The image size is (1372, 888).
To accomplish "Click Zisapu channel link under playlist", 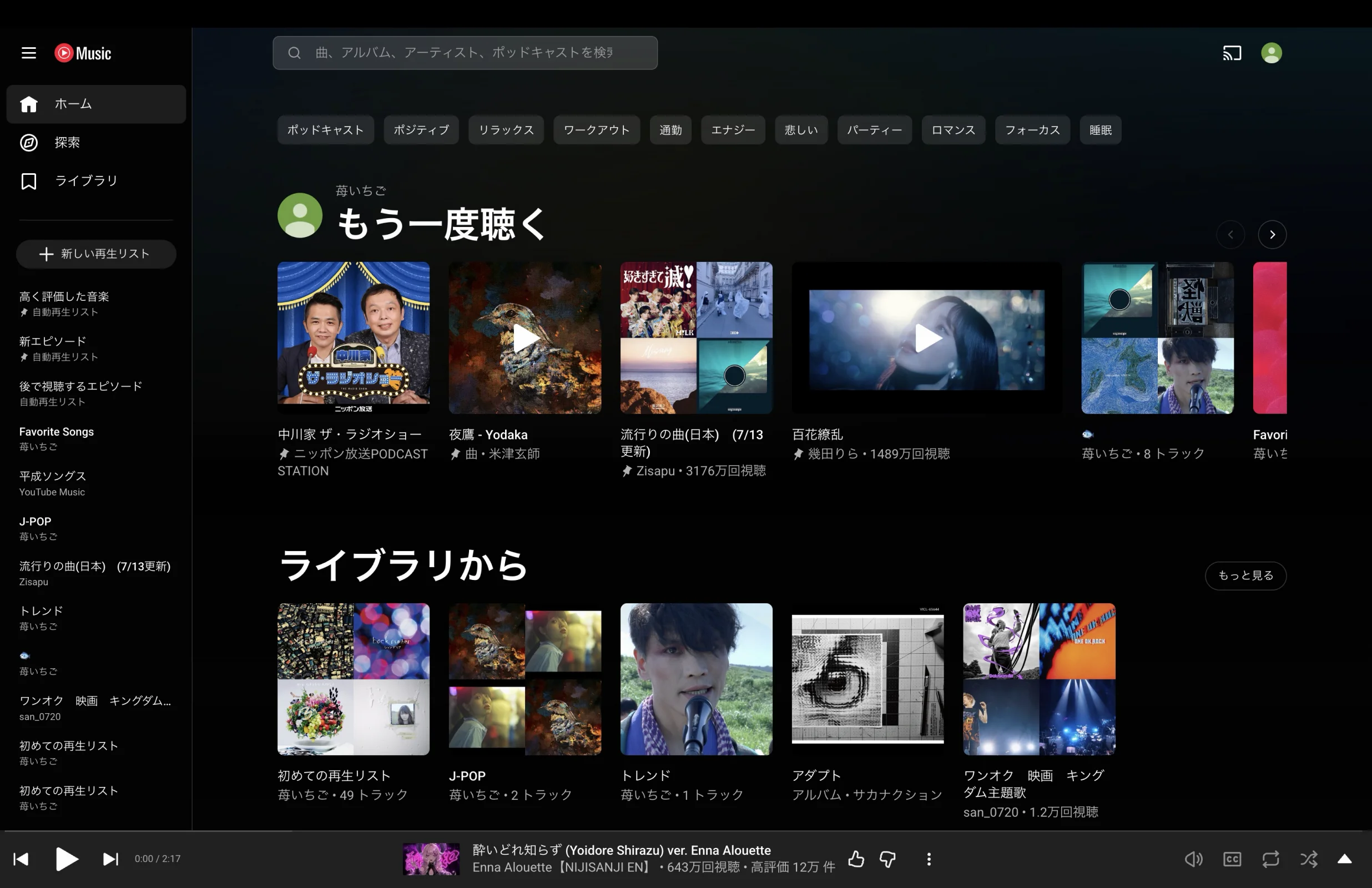I will pos(655,471).
